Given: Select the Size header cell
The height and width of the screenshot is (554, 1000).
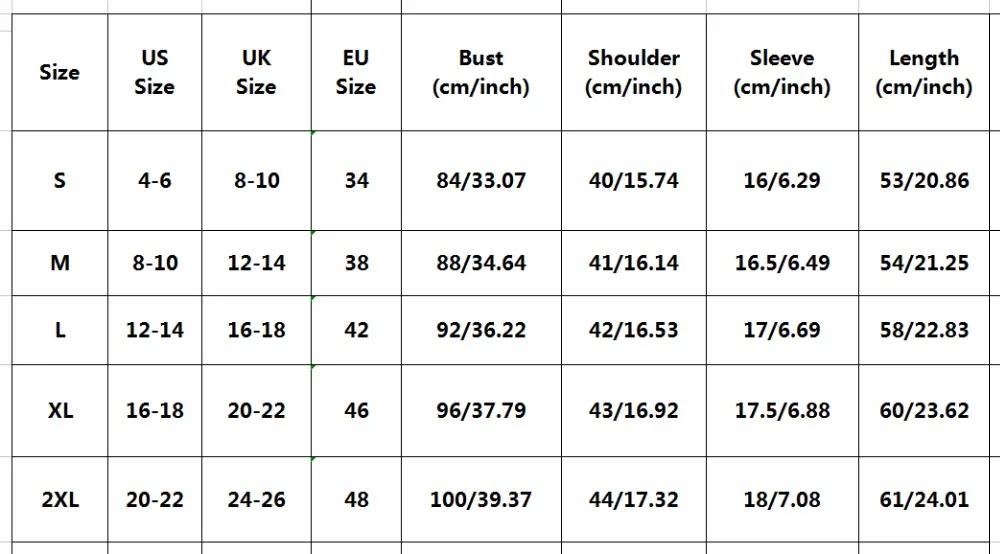Looking at the screenshot, I should pos(60,73).
